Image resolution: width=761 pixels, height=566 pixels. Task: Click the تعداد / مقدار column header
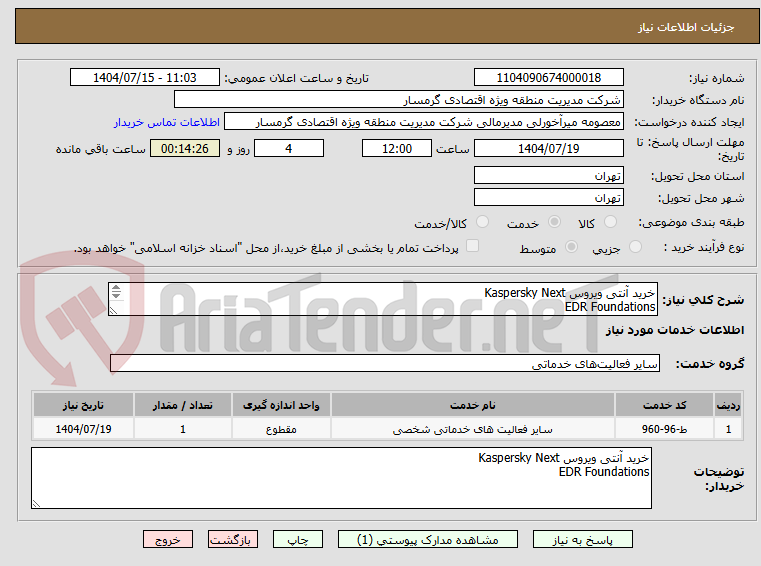182,405
